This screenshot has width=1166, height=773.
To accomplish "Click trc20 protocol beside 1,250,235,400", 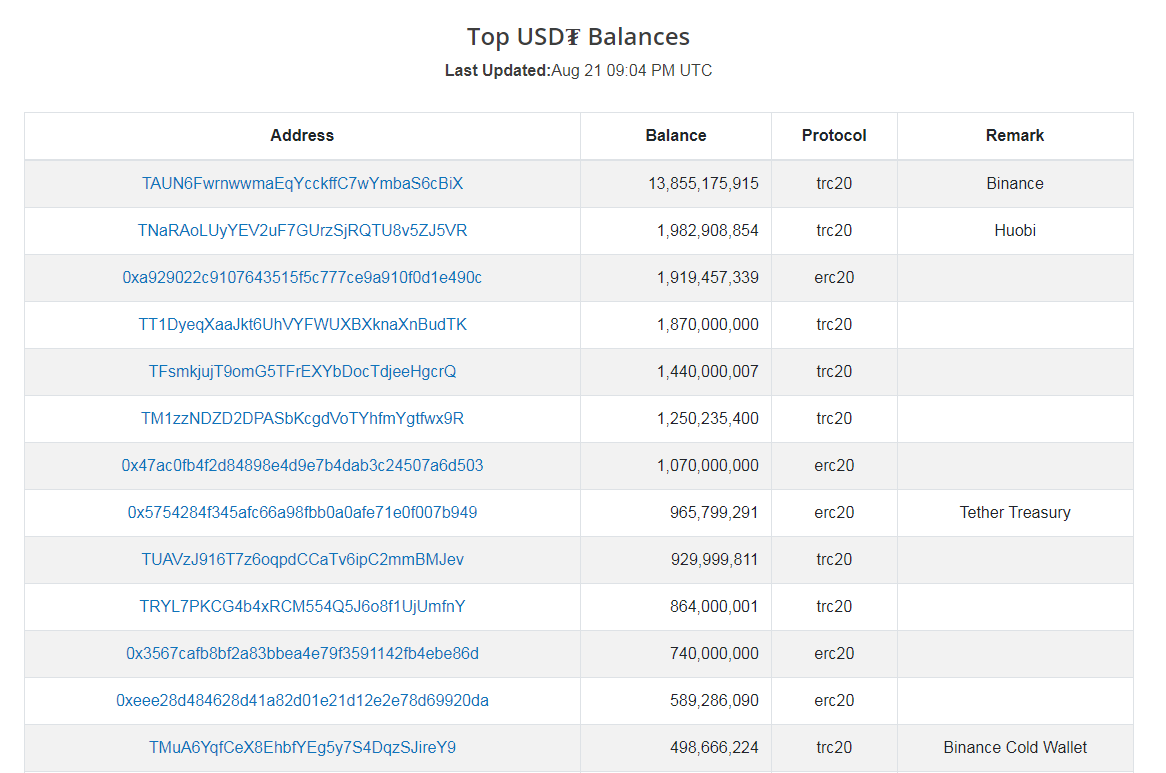I will (x=834, y=418).
